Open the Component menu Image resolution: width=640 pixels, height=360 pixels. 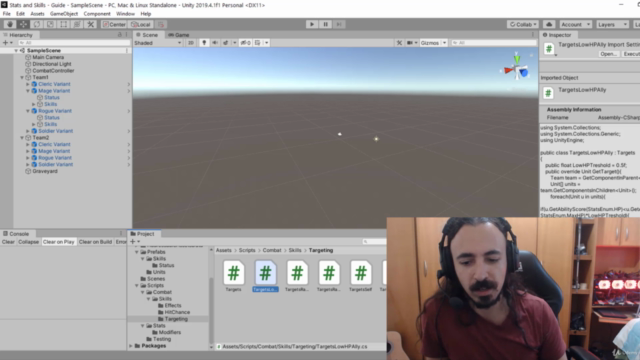(97, 13)
